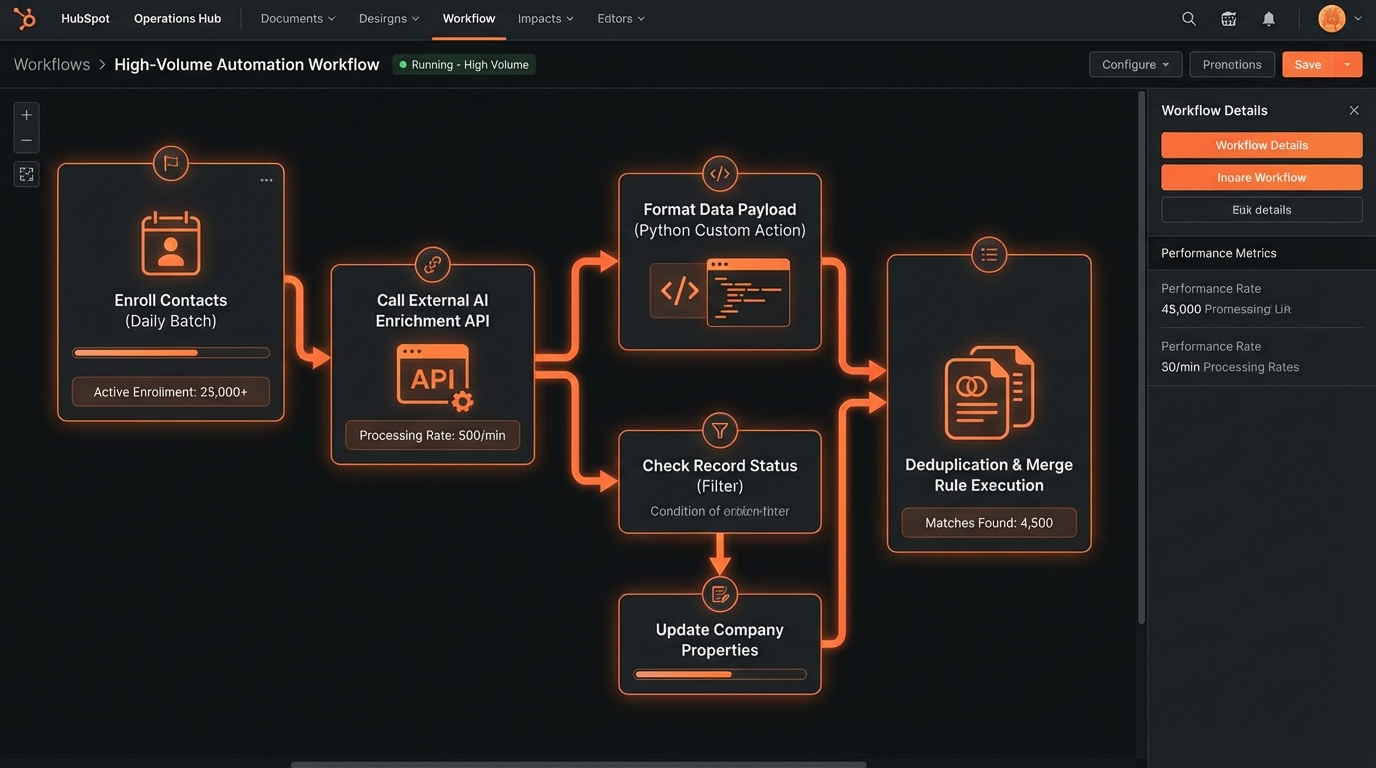Close the Workflow Details panel
Screen dimensions: 1376x768
coord(1354,111)
